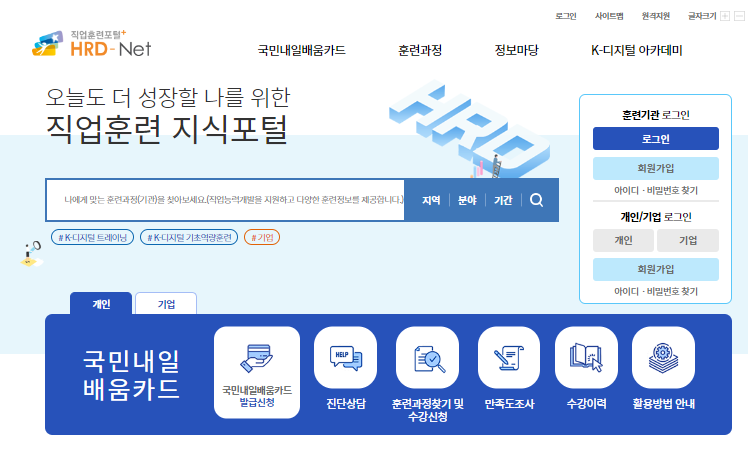Open the 지역 search filter
The image size is (748, 459).
[x=431, y=200]
